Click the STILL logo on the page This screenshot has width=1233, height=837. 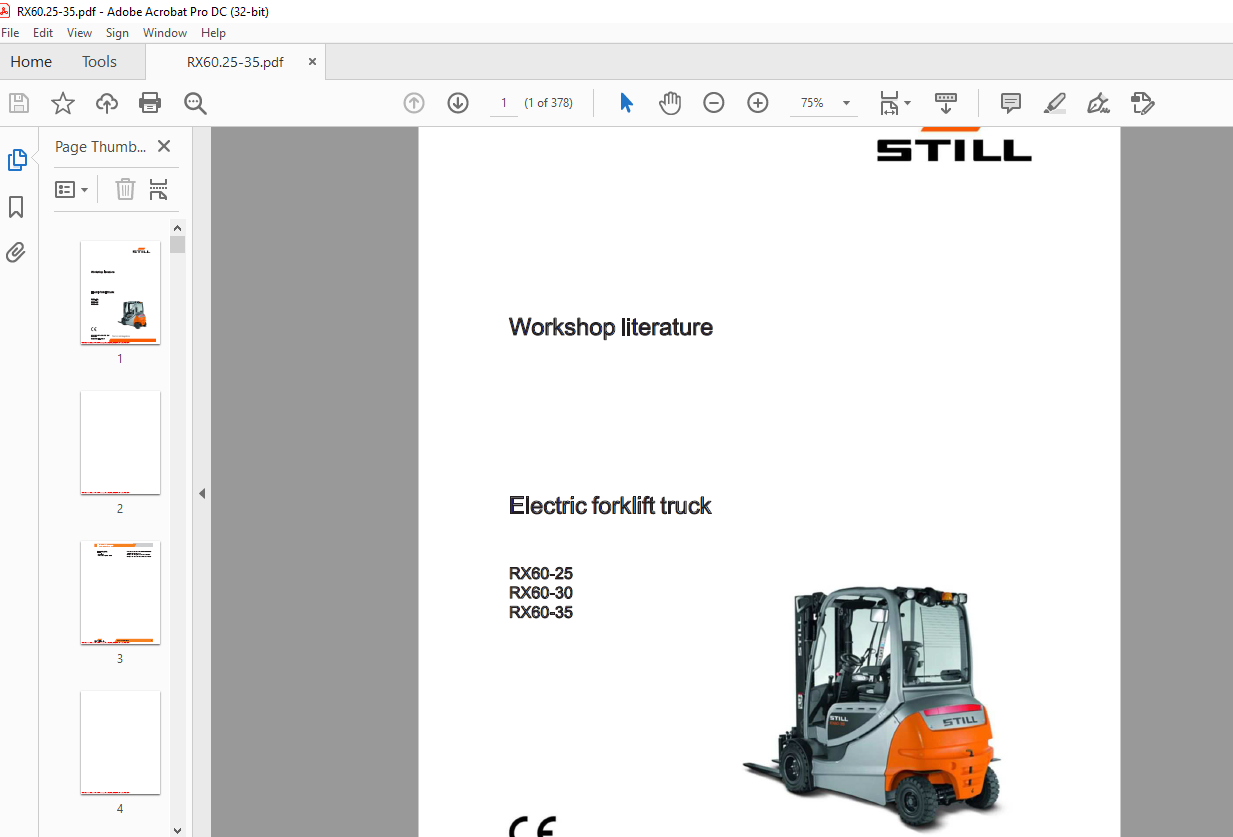click(954, 145)
